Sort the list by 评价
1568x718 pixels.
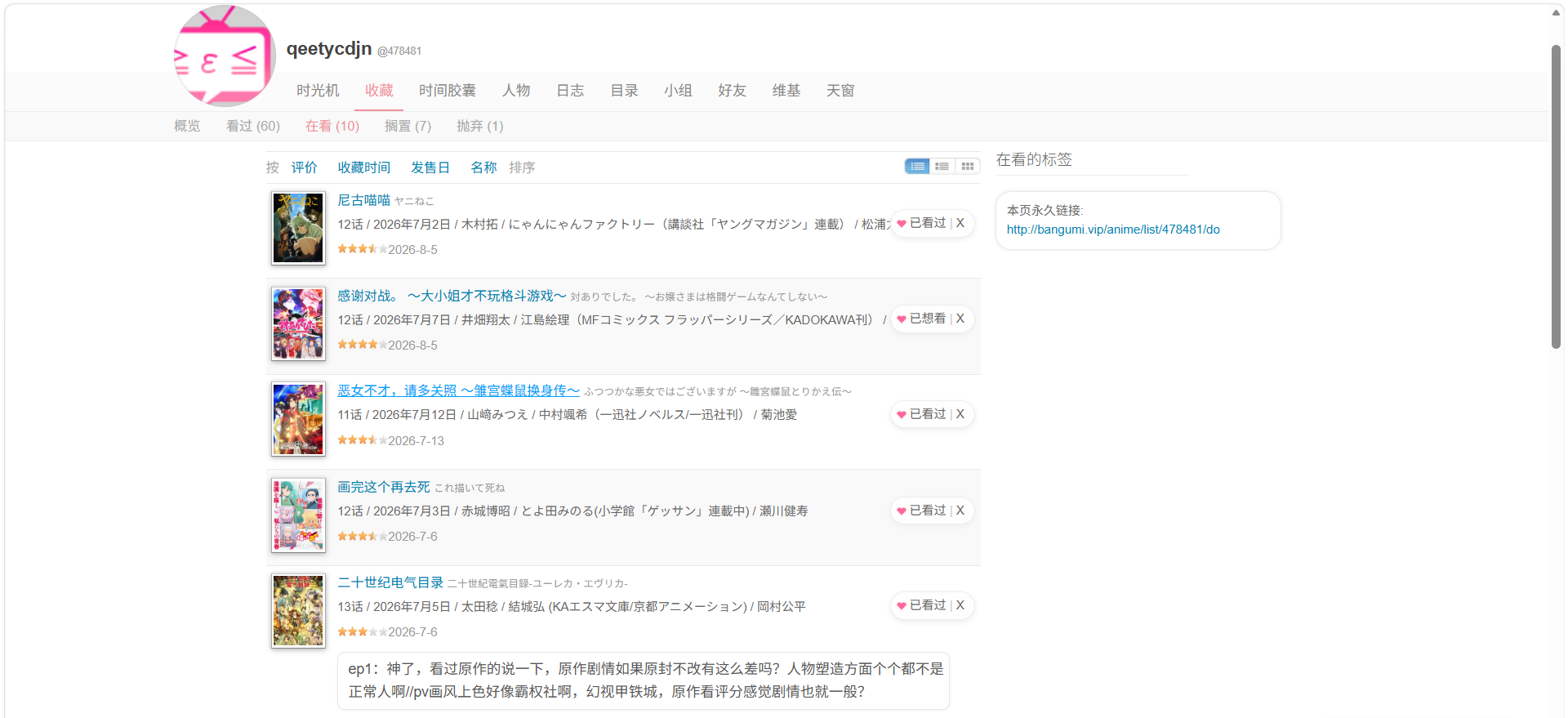point(305,167)
